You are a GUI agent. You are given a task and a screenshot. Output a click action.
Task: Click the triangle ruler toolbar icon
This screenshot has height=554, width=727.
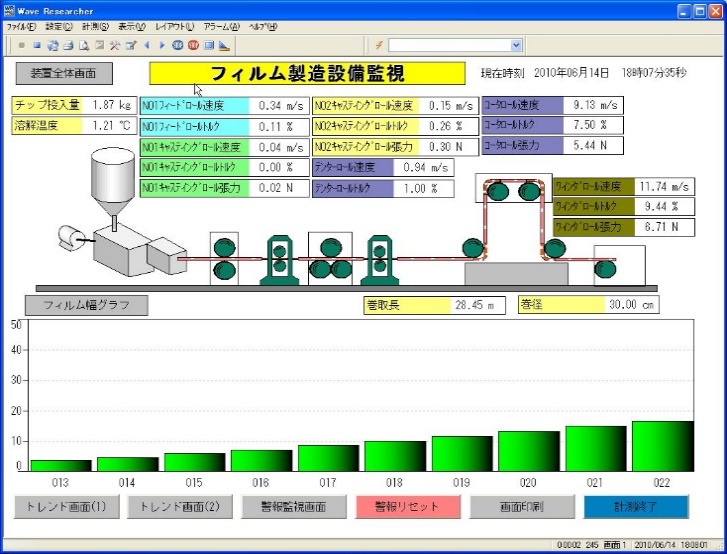224,45
